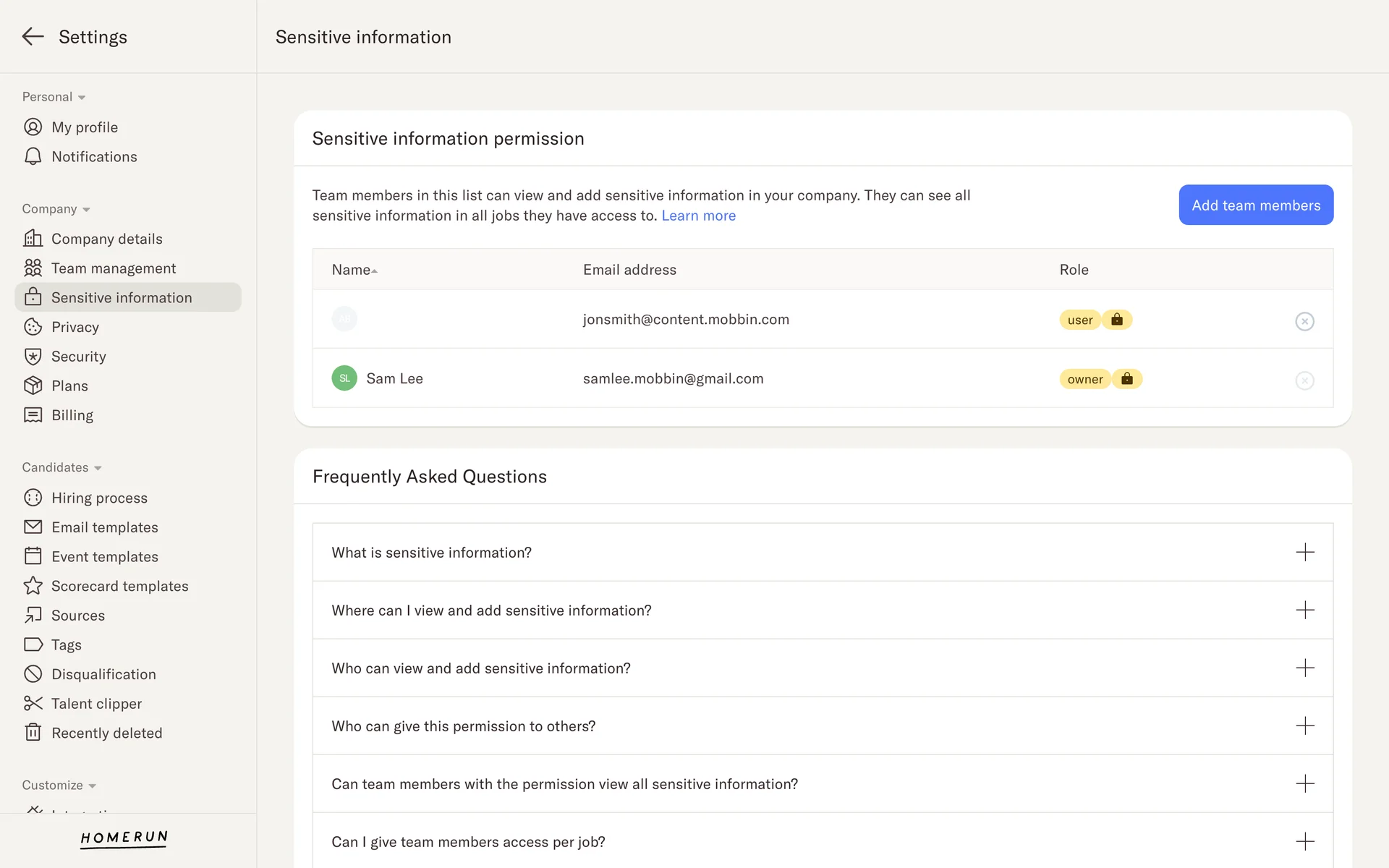Click the Homerun logo at the bottom of the sidebar
Image resolution: width=1389 pixels, height=868 pixels.
tap(124, 838)
